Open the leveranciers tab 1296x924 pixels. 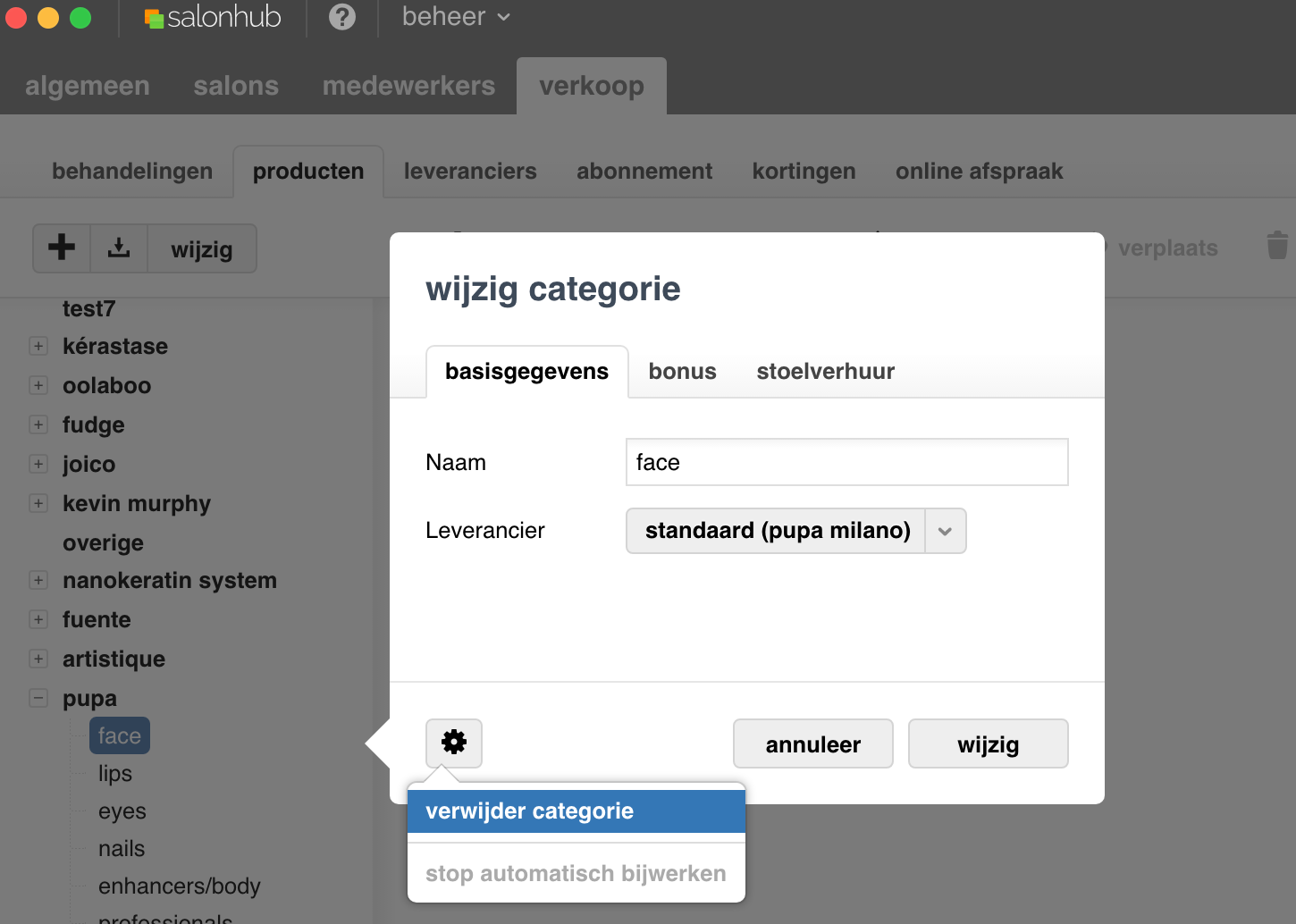(470, 172)
